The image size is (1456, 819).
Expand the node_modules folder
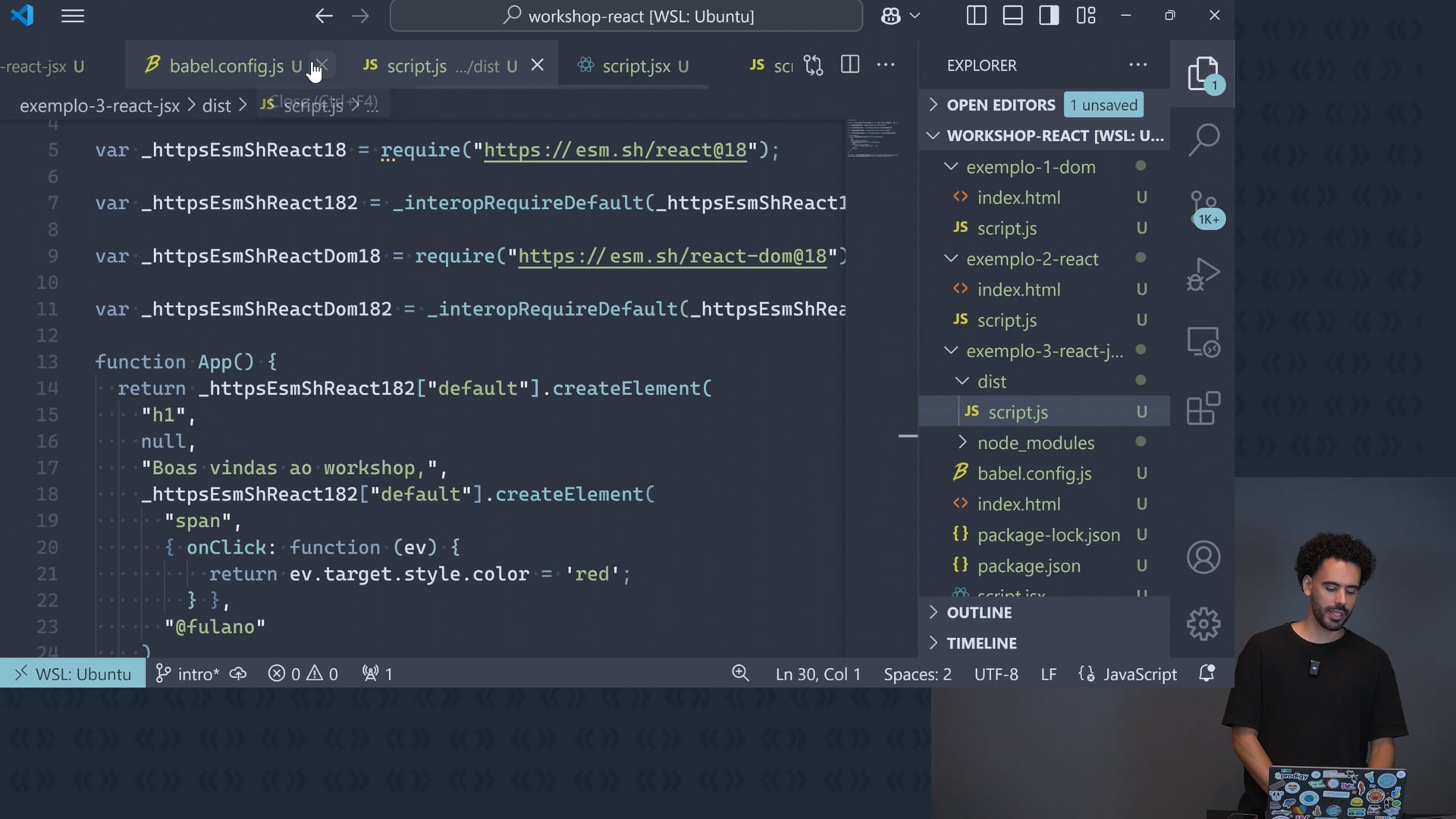click(x=1035, y=443)
